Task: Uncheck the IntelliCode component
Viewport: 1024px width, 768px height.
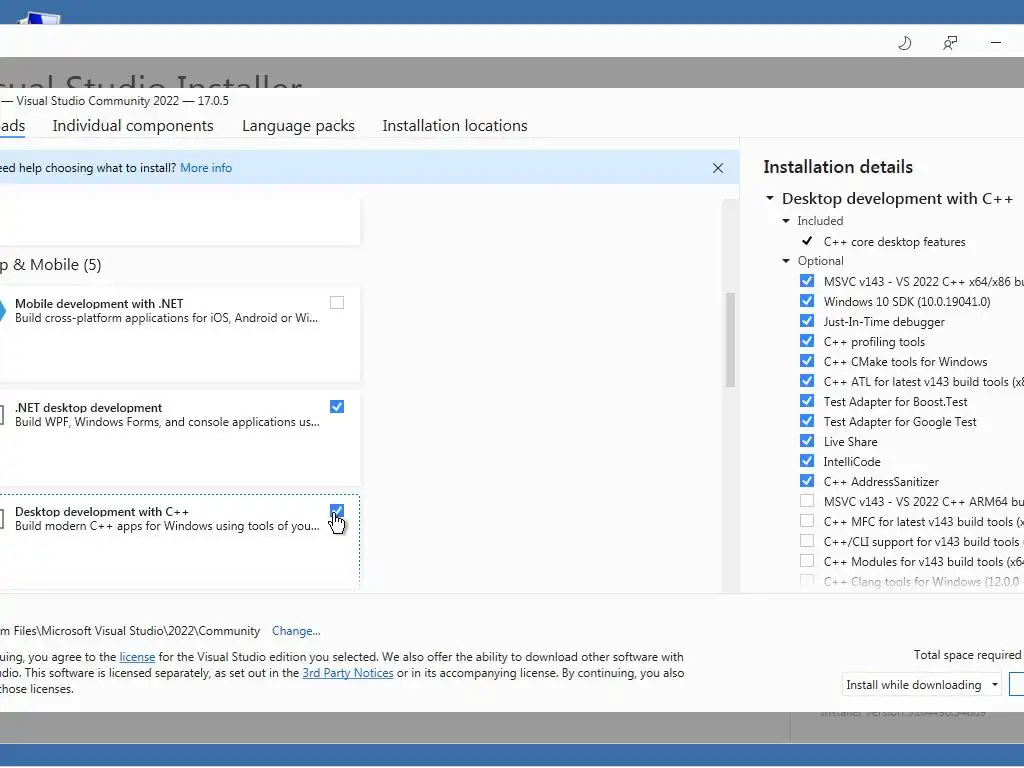Action: 807,461
